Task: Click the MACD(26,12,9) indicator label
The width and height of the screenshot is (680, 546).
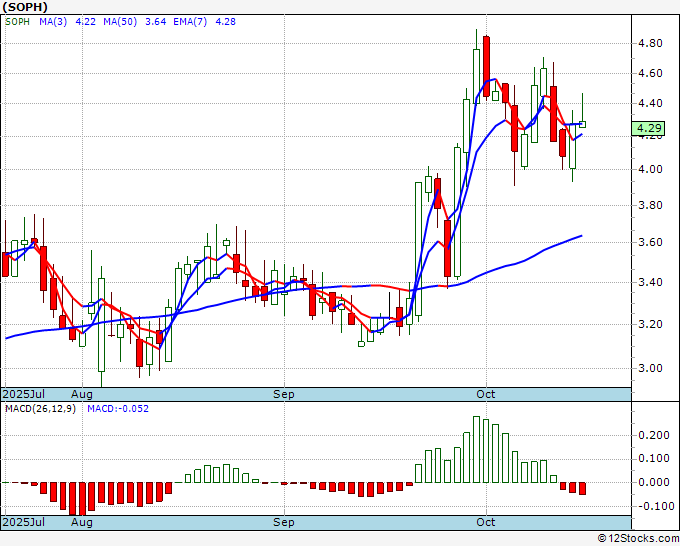Action: [40, 409]
